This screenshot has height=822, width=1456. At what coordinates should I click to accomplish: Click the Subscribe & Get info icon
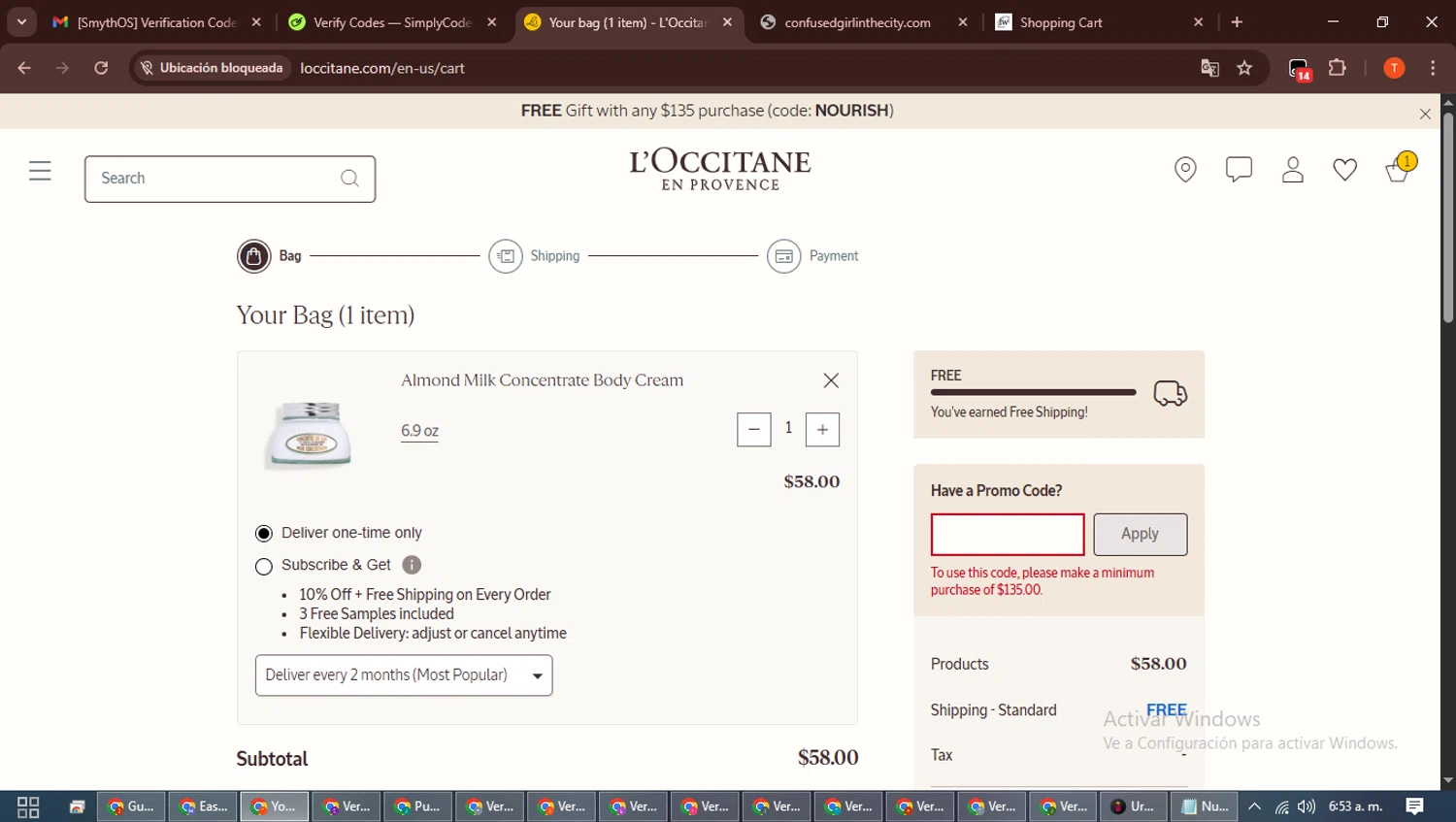click(412, 565)
